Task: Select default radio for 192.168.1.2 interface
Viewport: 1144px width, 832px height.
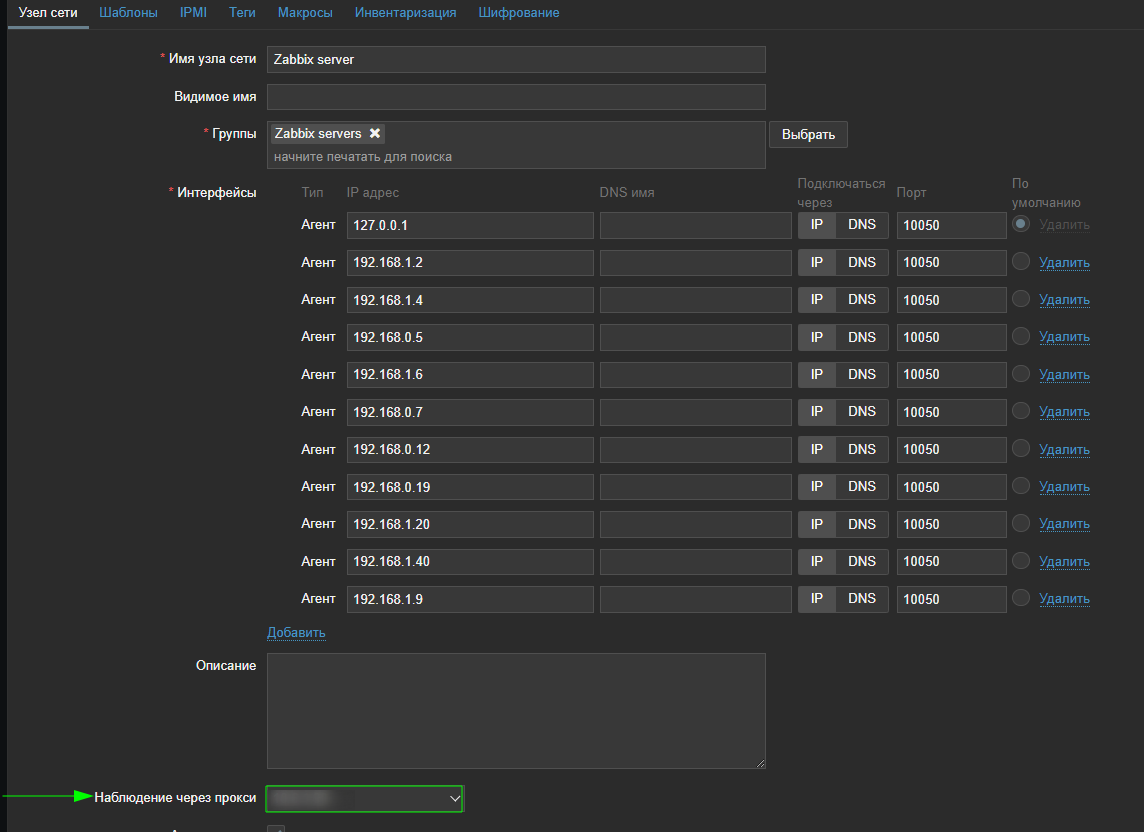Action: tap(1021, 262)
